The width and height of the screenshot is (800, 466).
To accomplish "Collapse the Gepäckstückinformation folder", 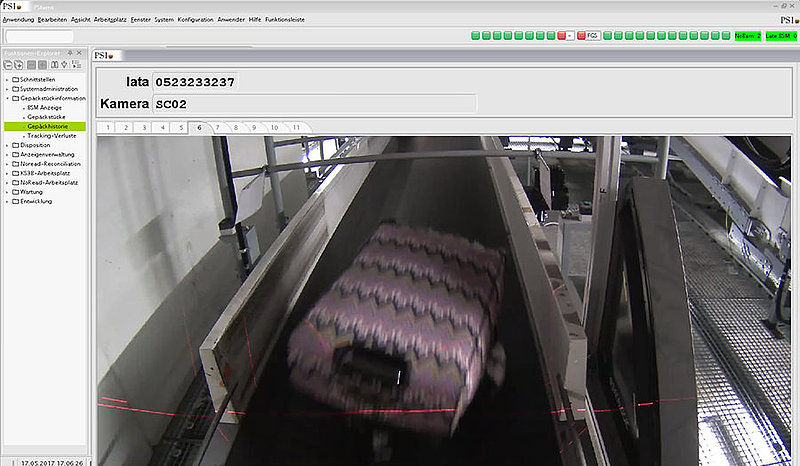I will coord(6,99).
